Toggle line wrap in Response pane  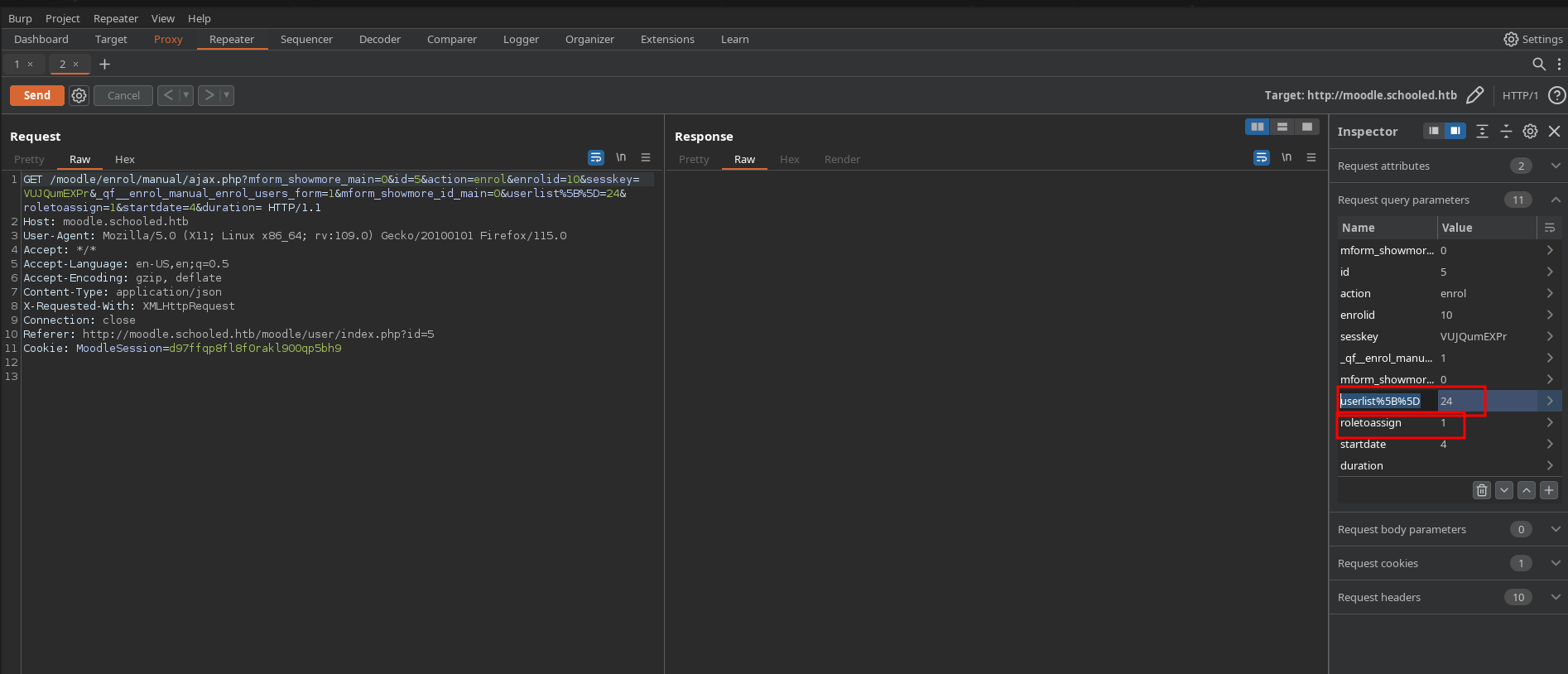[x=1262, y=157]
